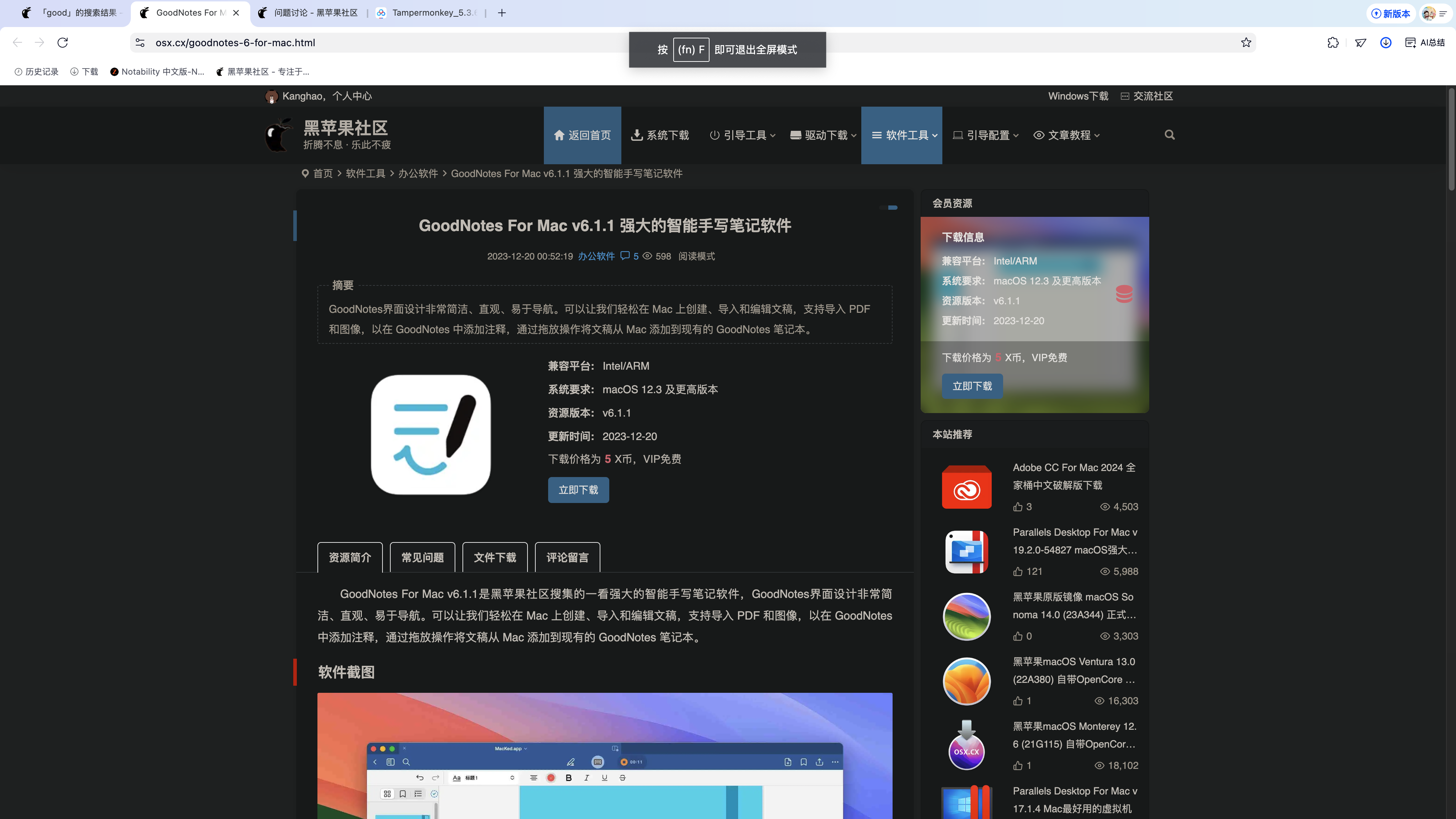Open Adobe CC recommendation thumbnail

[x=967, y=487]
